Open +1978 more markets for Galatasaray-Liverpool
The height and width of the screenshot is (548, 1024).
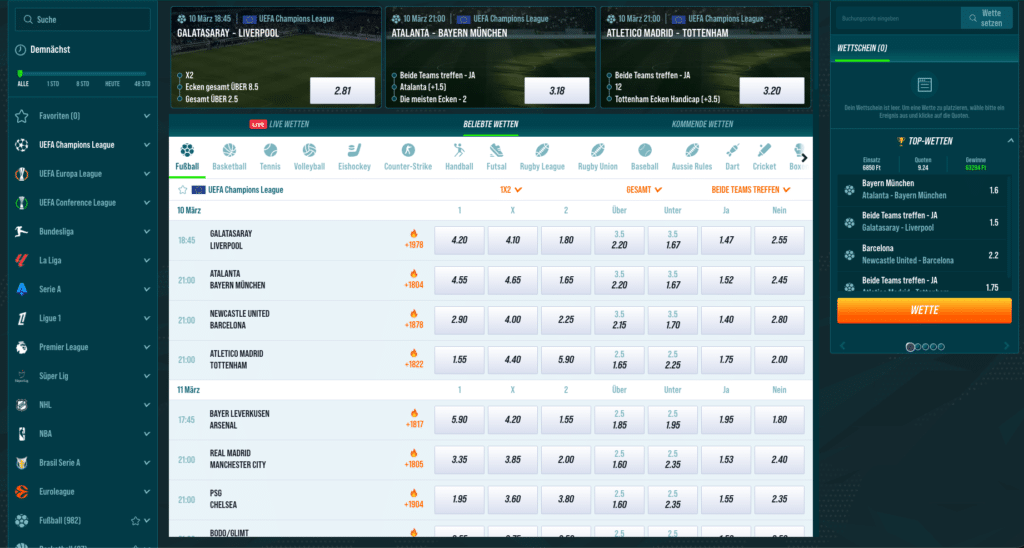[413, 240]
